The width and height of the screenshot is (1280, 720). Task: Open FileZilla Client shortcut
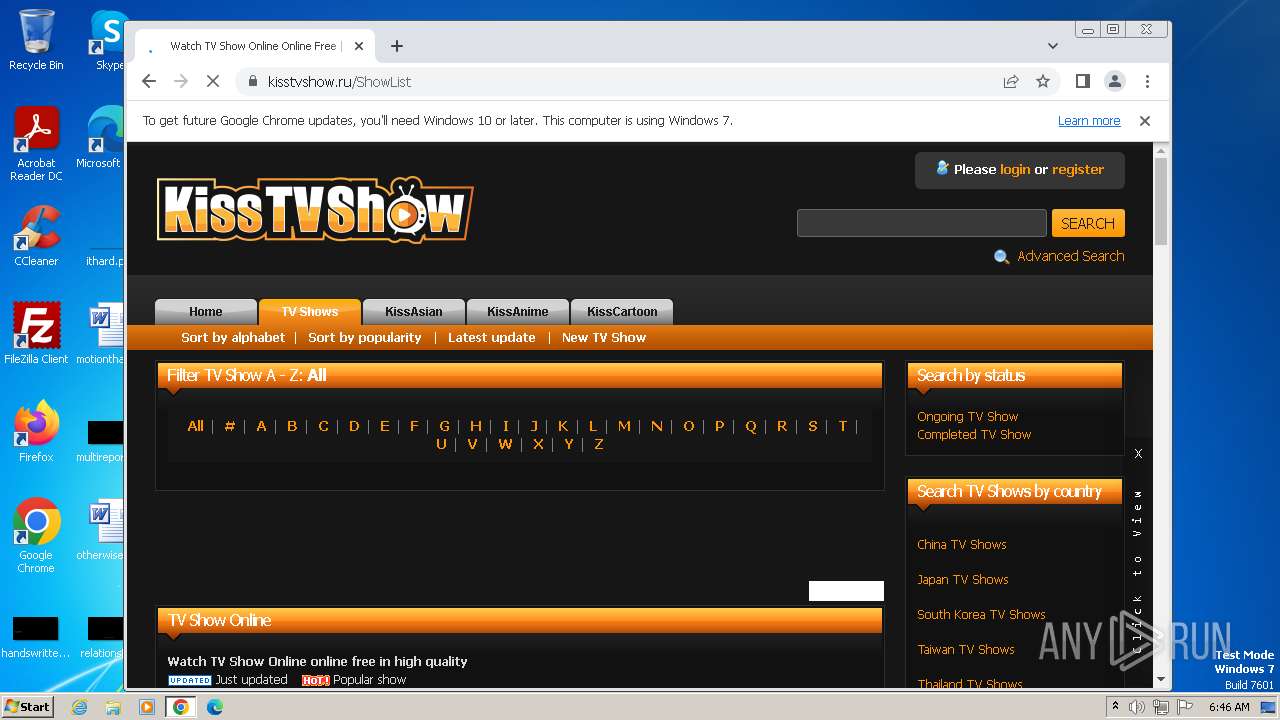point(36,334)
